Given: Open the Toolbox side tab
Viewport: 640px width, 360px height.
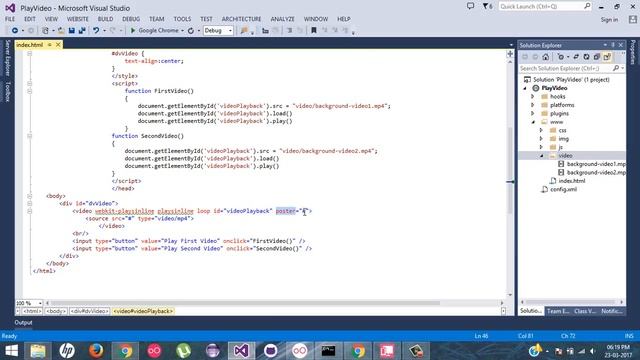Looking at the screenshot, I should click(x=7, y=91).
